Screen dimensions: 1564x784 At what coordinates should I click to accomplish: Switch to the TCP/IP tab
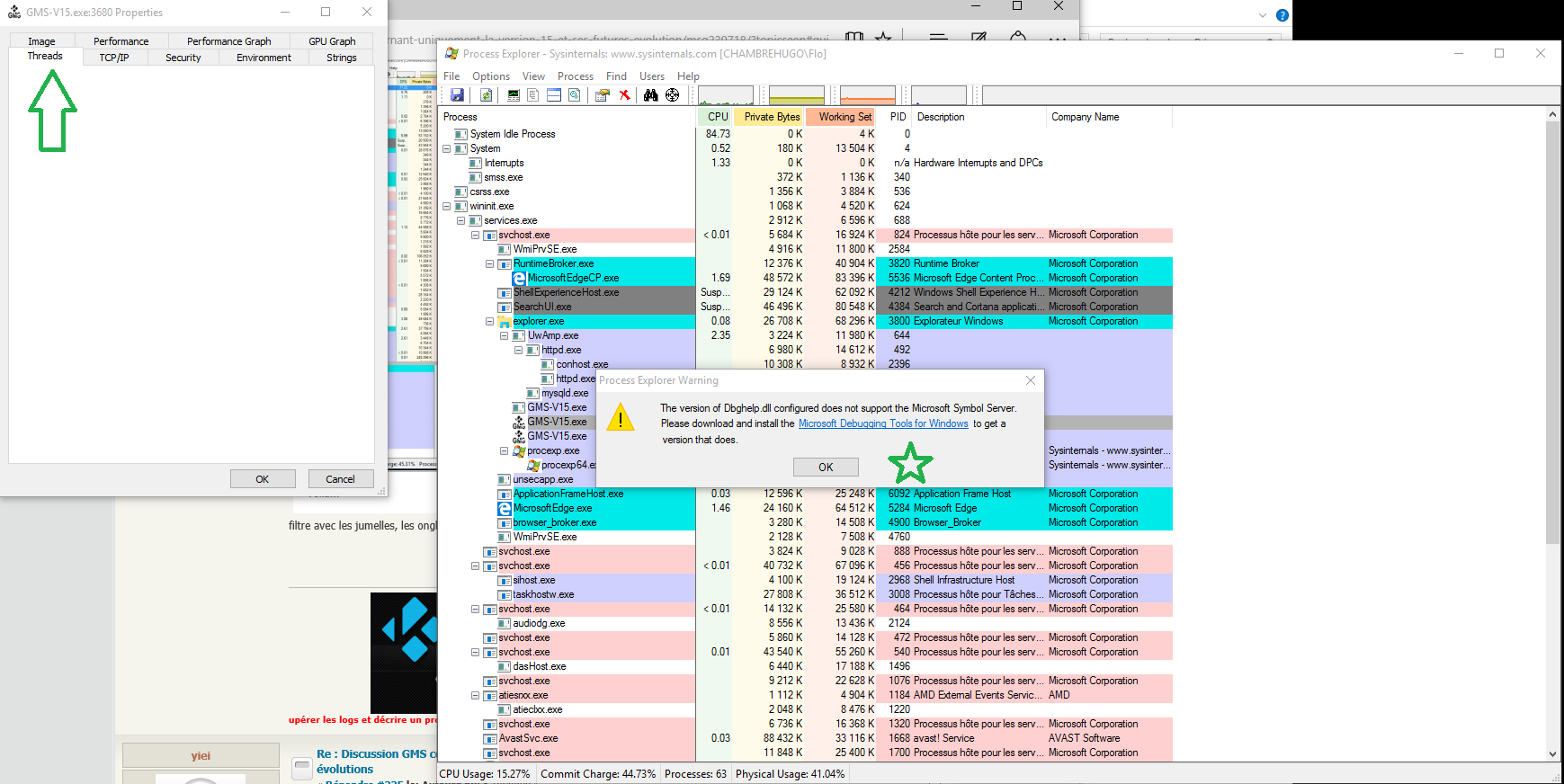pyautogui.click(x=114, y=58)
